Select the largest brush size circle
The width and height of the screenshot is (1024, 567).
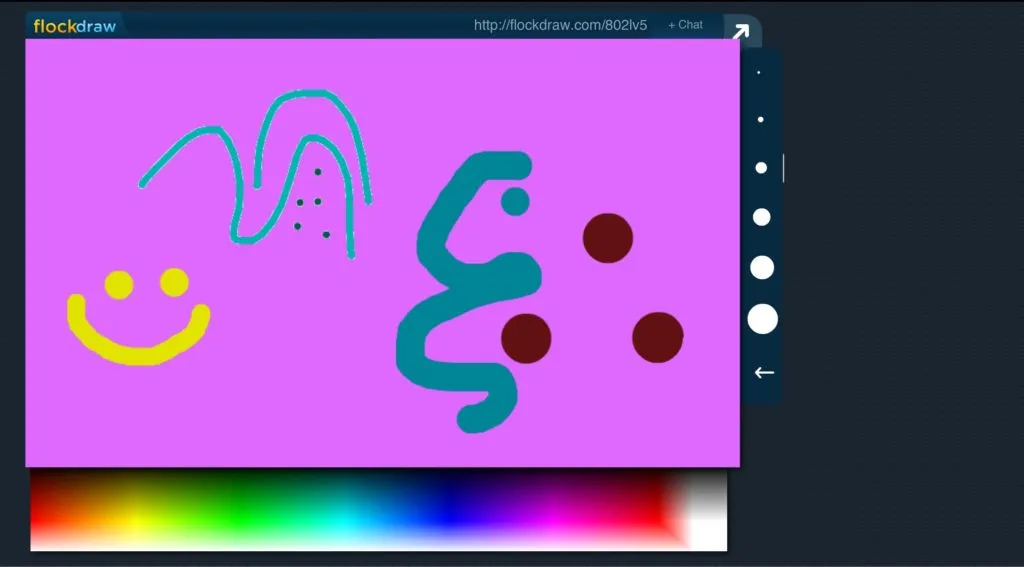coord(762,319)
